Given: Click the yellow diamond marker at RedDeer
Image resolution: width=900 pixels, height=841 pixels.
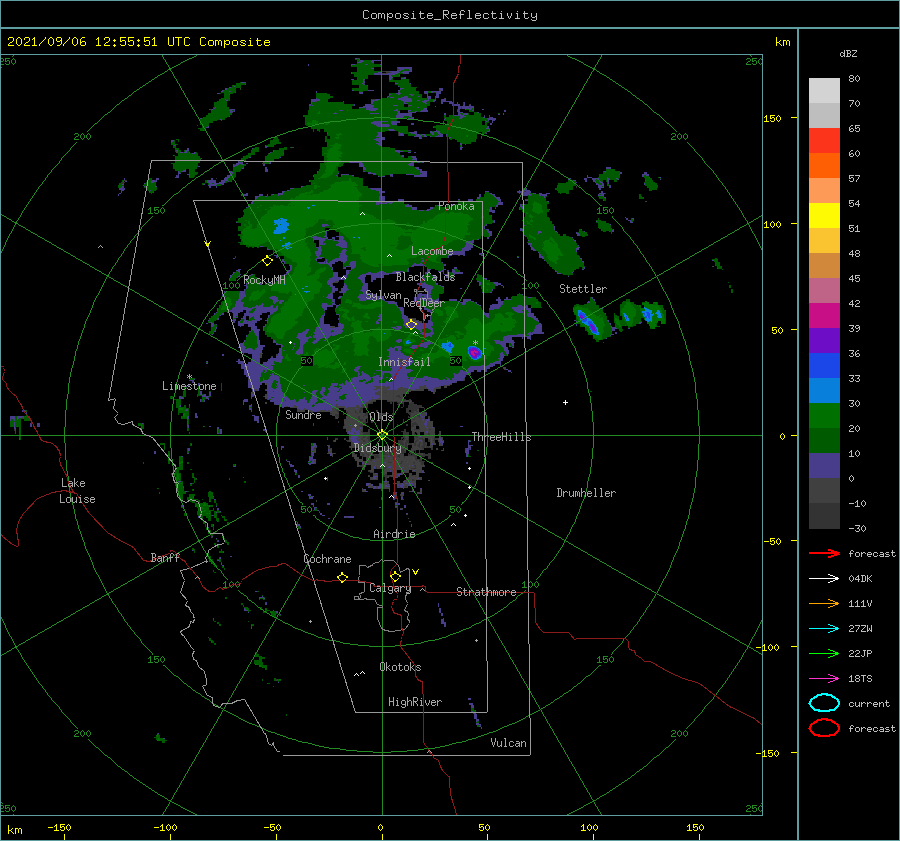Looking at the screenshot, I should tap(412, 325).
